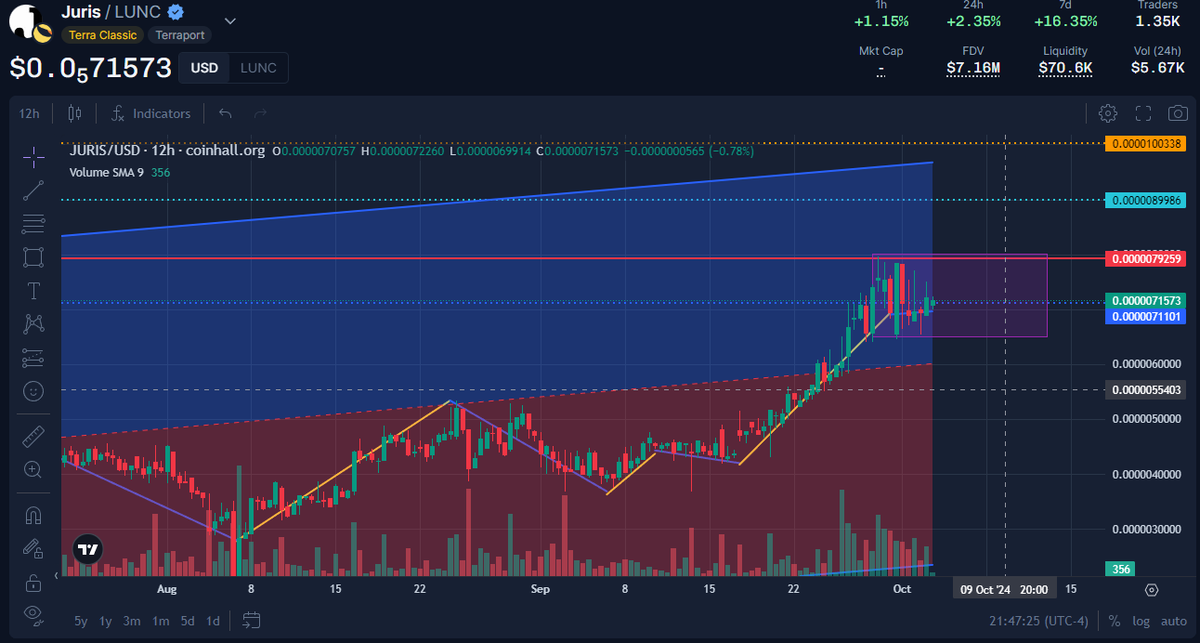
Task: Click the TradingView logo on chart
Action: [88, 549]
